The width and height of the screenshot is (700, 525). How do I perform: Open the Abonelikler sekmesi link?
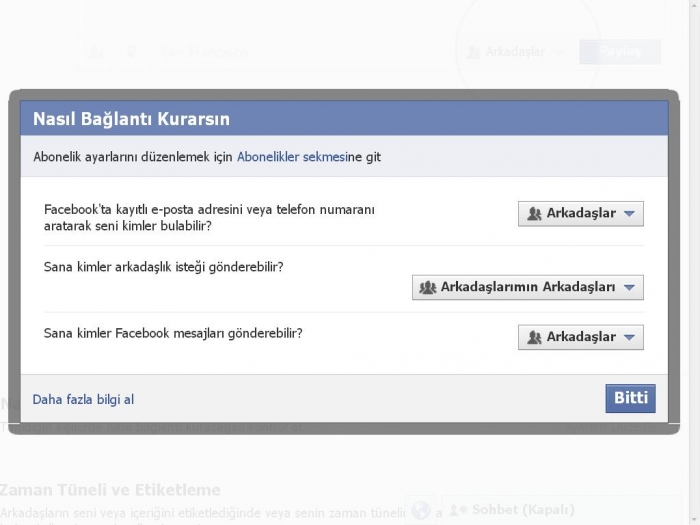click(292, 157)
